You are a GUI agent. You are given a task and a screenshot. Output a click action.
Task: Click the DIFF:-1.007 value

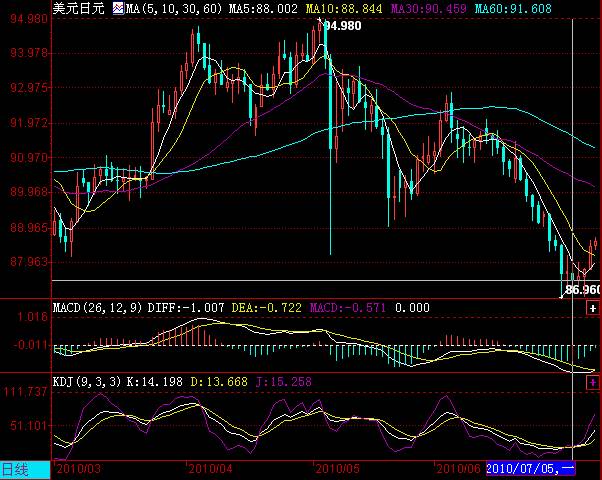(186, 308)
